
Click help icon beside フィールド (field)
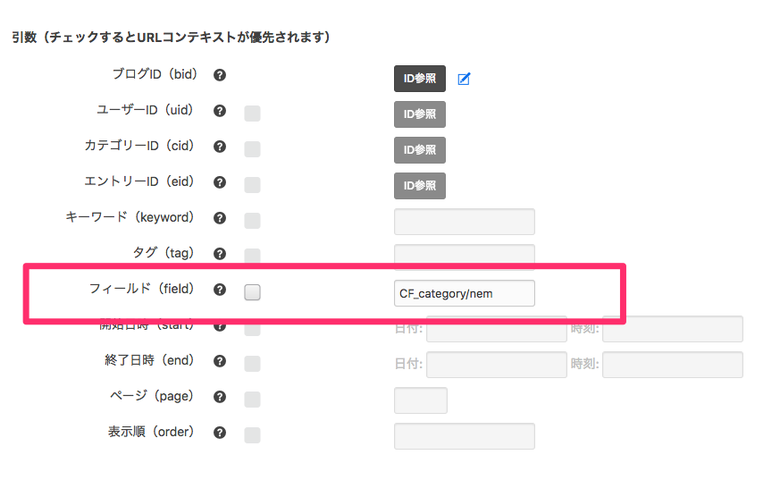[x=220, y=290]
